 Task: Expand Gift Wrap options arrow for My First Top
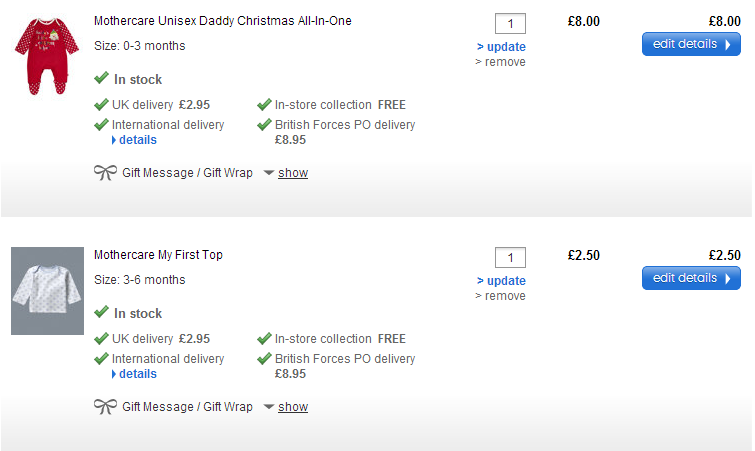(268, 407)
